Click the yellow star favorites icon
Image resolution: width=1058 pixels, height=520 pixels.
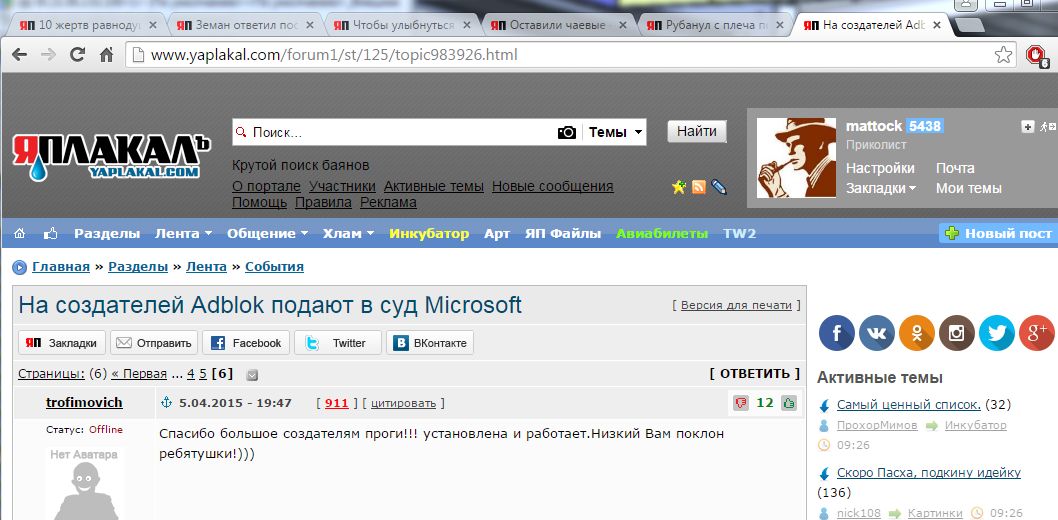coord(679,187)
